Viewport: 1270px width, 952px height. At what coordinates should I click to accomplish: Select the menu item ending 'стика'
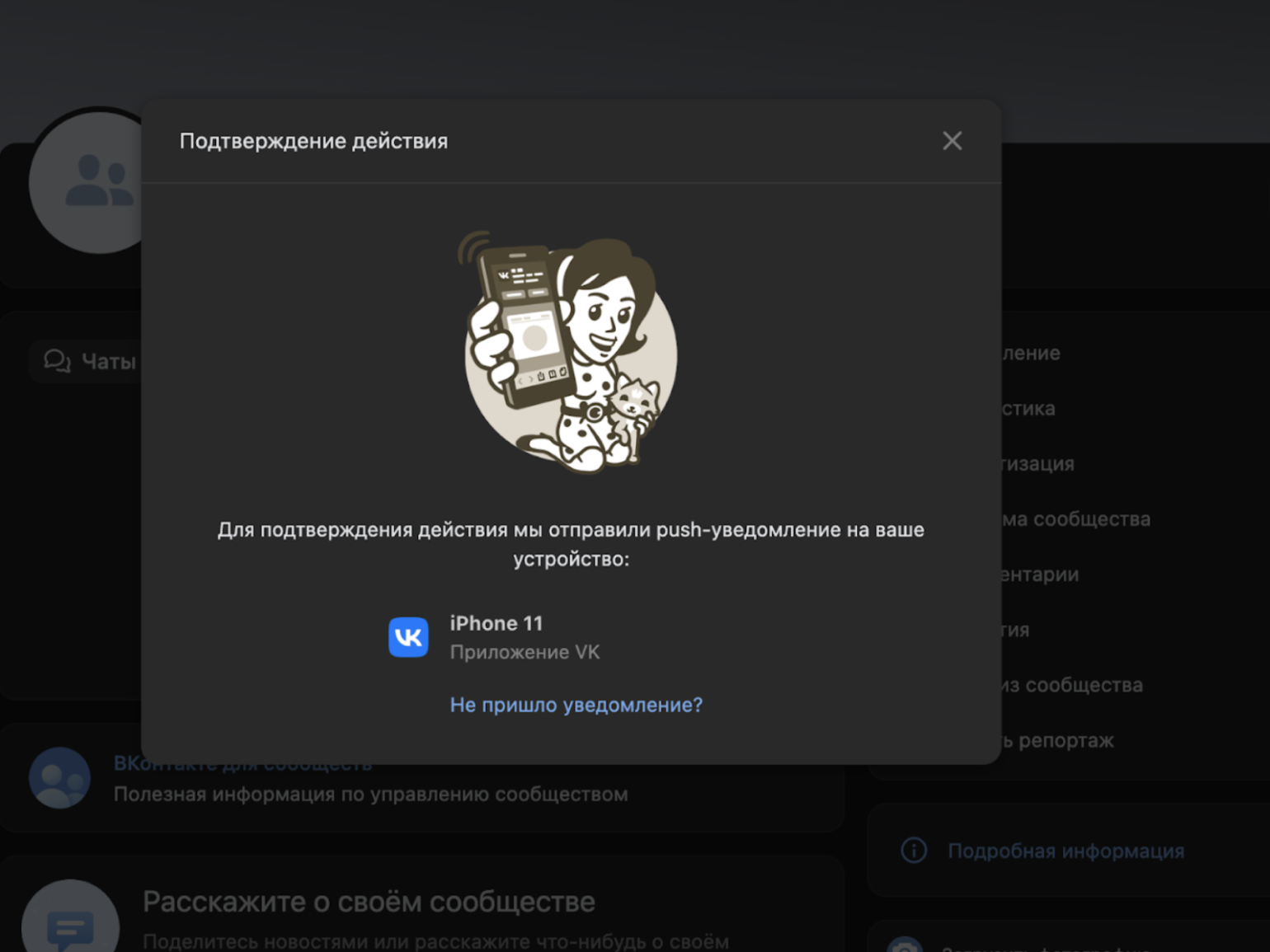pyautogui.click(x=1028, y=408)
